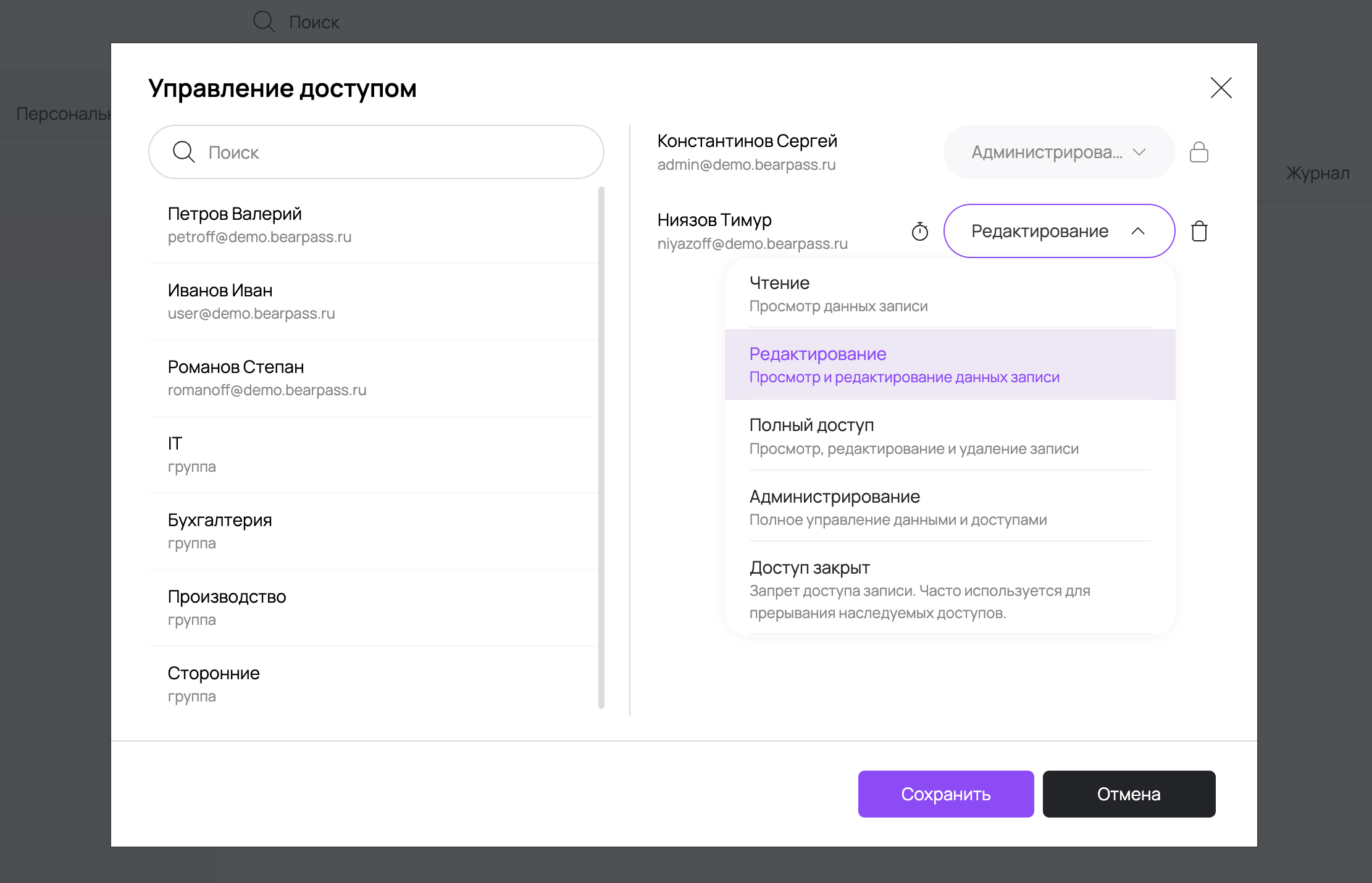This screenshot has width=1372, height=883.
Task: Click the Поиск input field in the modal
Action: click(375, 152)
